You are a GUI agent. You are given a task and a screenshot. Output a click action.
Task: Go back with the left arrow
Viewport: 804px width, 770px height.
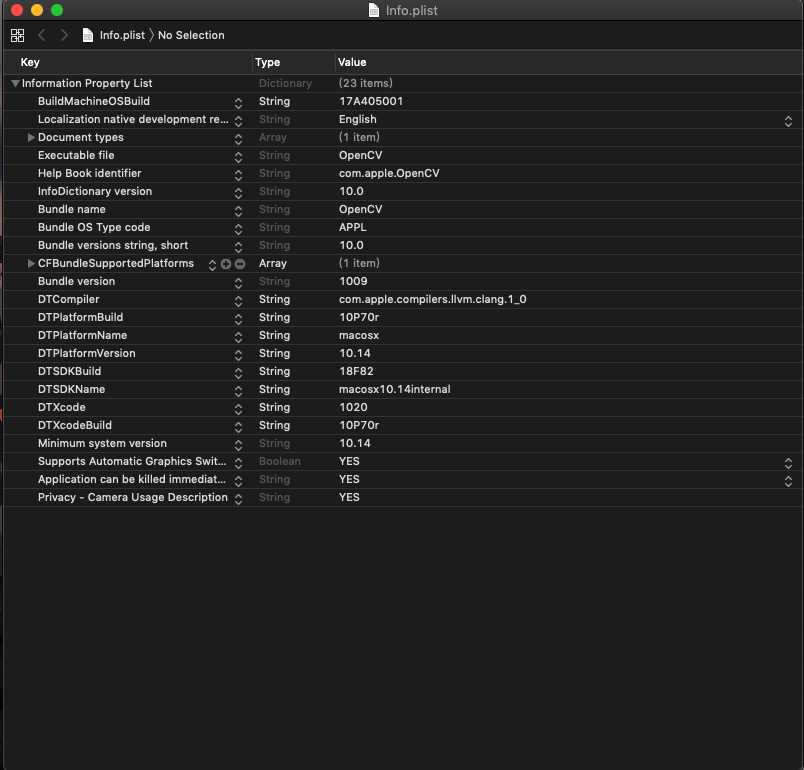[42, 35]
